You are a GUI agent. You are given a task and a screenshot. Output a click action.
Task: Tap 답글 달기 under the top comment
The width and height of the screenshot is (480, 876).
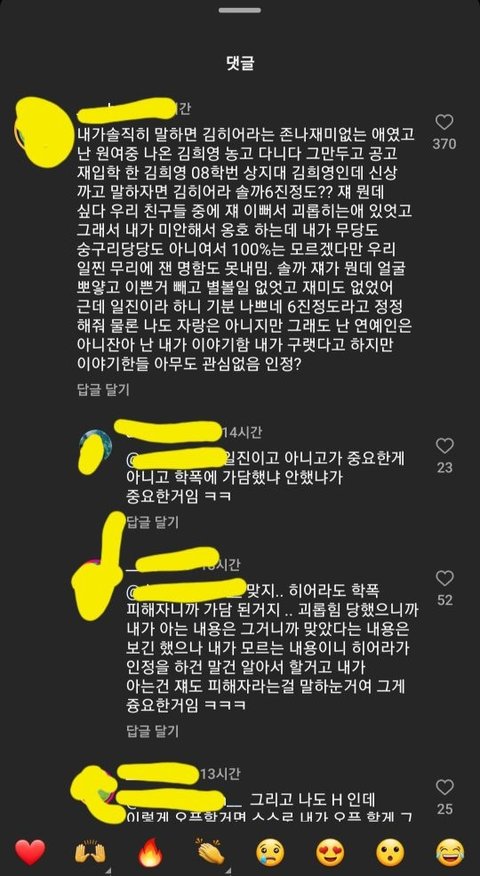[103, 389]
